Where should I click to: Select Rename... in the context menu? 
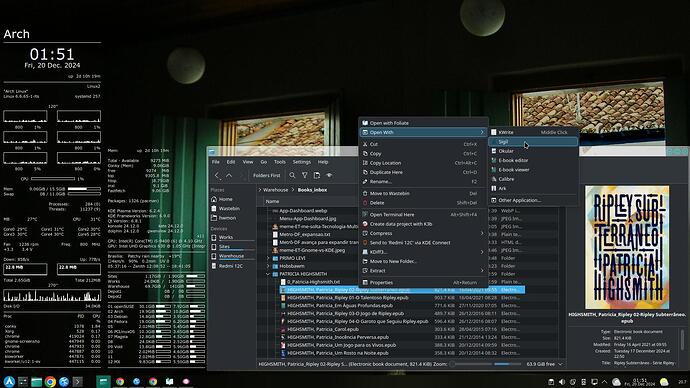pos(423,181)
